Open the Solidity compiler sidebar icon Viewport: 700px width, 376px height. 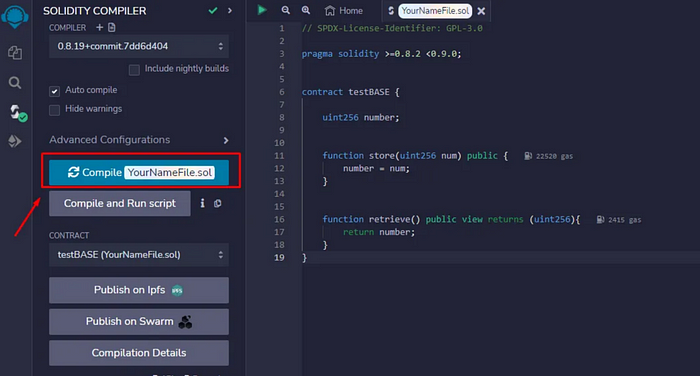coord(18,113)
